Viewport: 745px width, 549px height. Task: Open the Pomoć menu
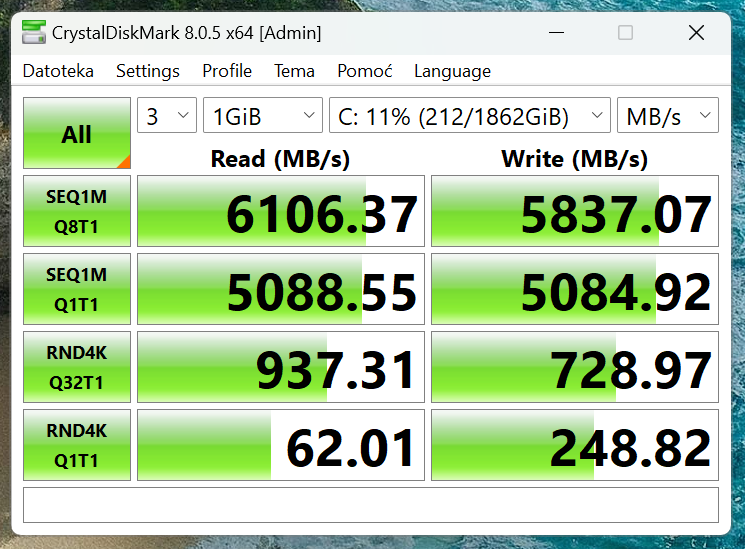pyautogui.click(x=365, y=71)
